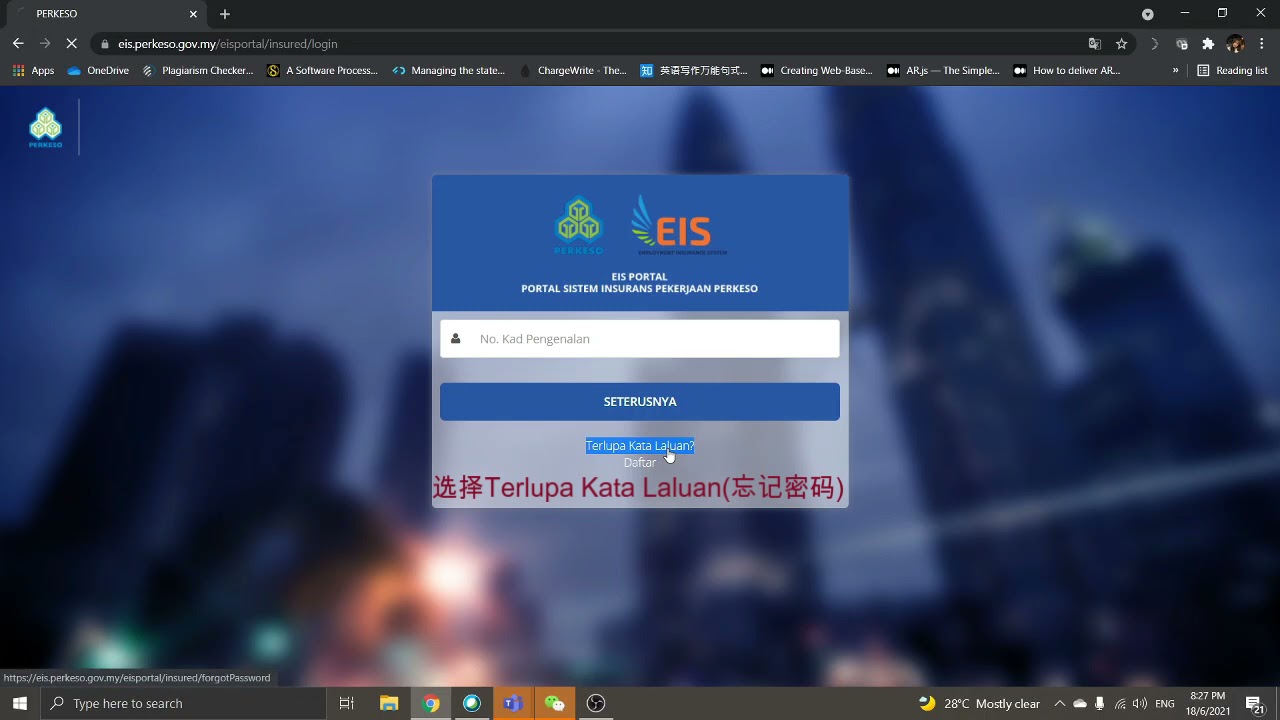Screen dimensions: 1280x720
Task: Open the How to deliver AR bookmark
Action: pos(1067,71)
